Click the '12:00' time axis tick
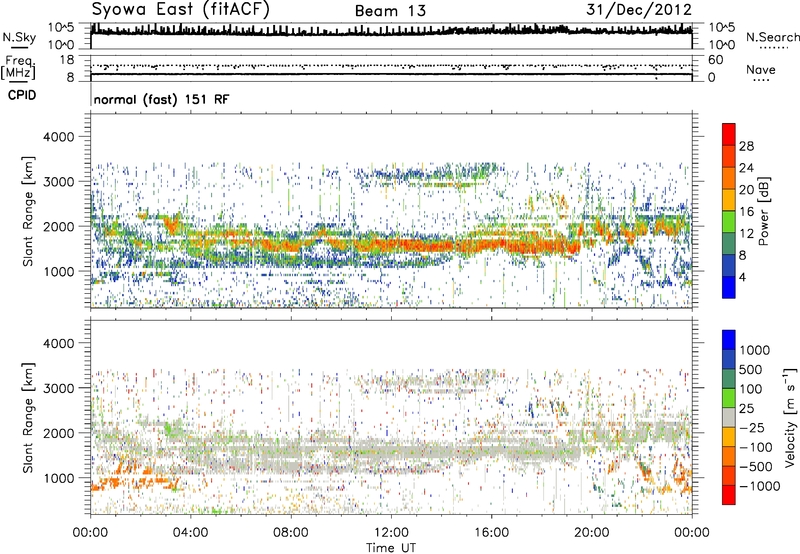 pyautogui.click(x=391, y=533)
